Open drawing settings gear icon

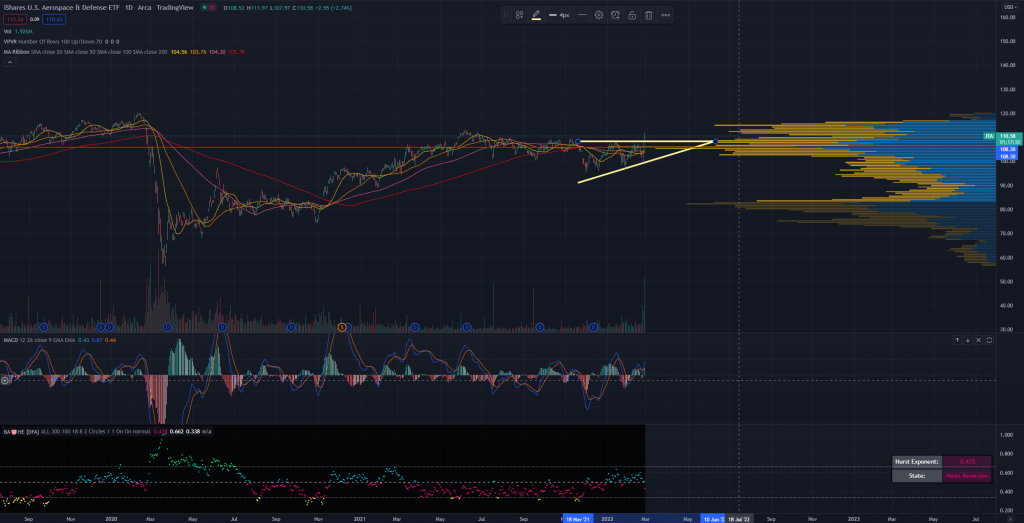[x=599, y=15]
